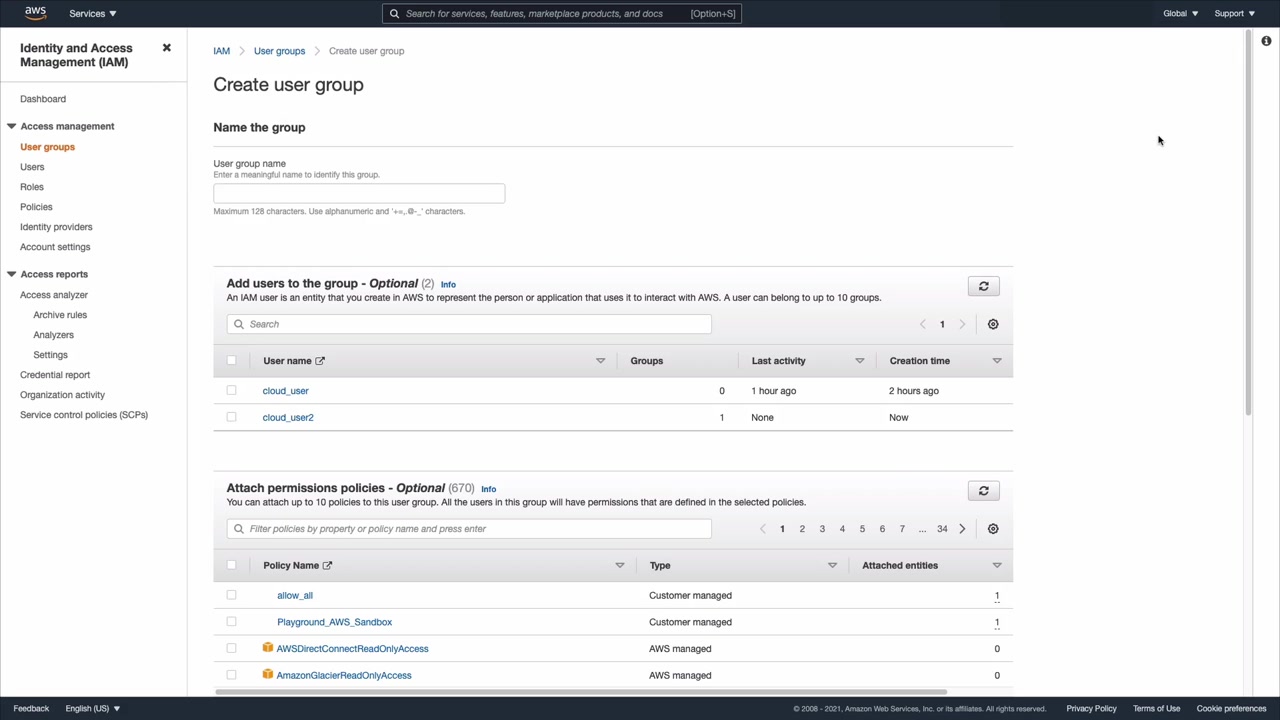
Task: Go to policies page 2
Action: point(802,529)
